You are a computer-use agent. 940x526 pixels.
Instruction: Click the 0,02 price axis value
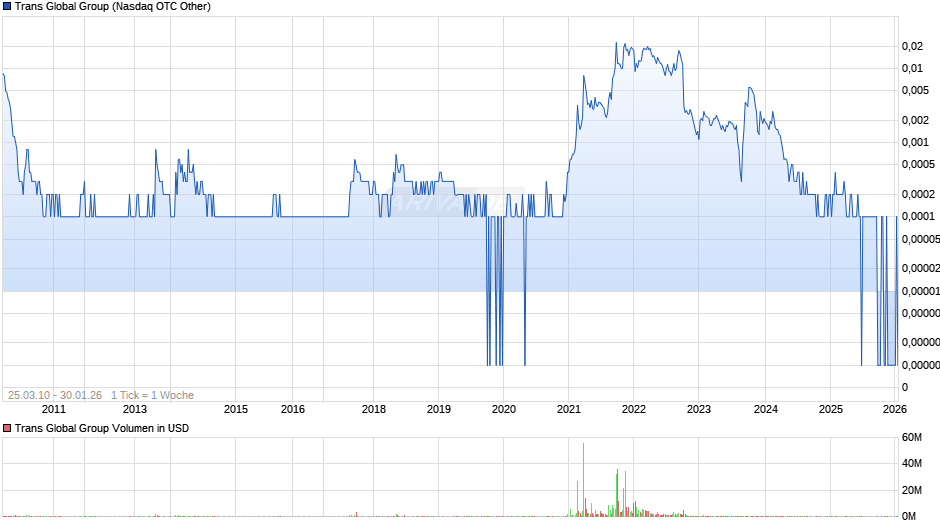[912, 46]
